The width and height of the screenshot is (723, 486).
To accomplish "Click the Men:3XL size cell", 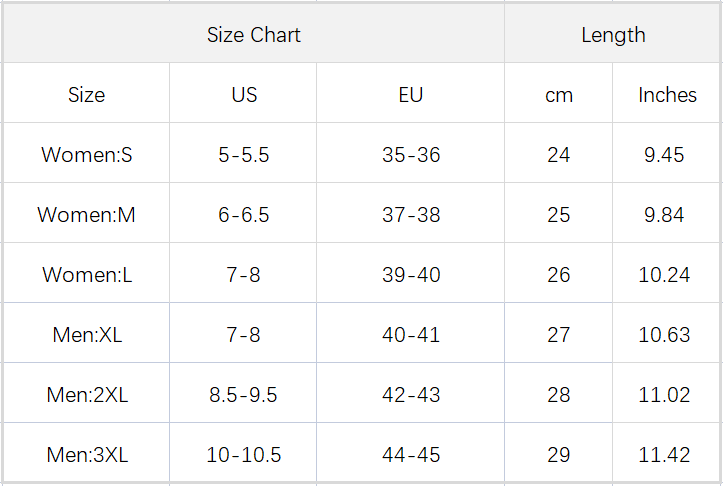I will 86,455.
